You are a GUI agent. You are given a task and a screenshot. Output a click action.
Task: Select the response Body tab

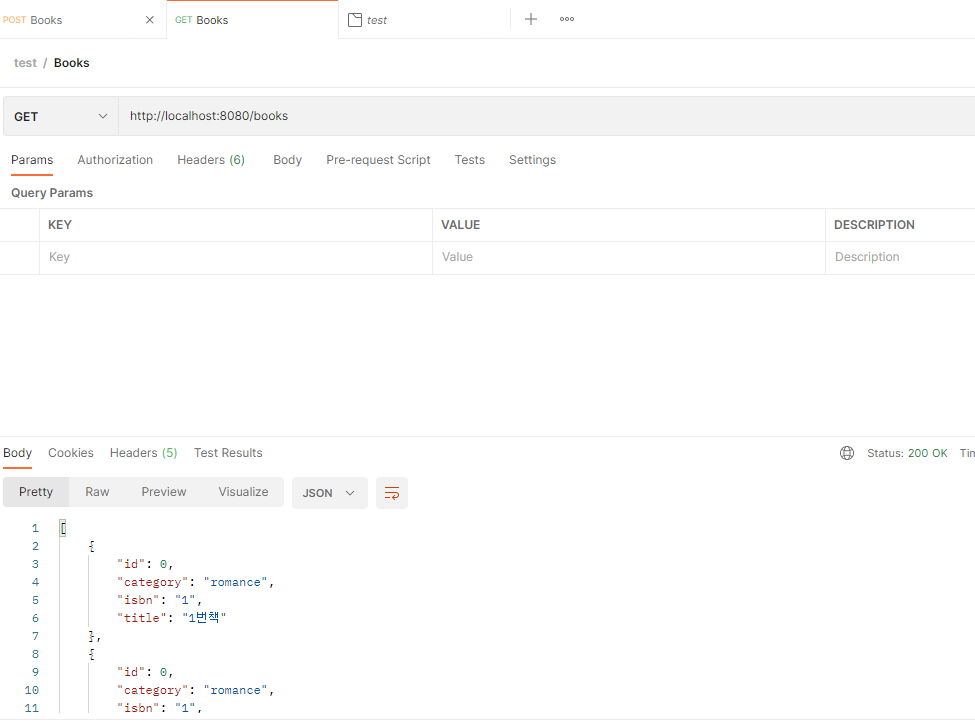tap(17, 453)
